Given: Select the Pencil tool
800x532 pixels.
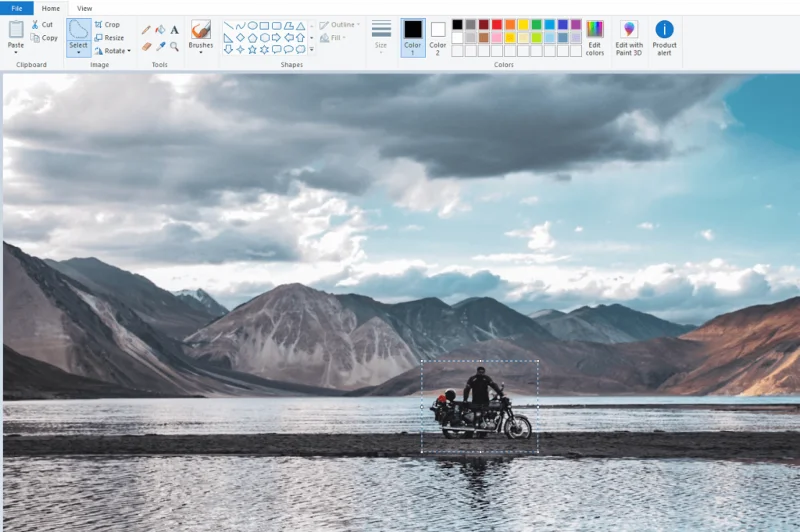Looking at the screenshot, I should click(146, 30).
